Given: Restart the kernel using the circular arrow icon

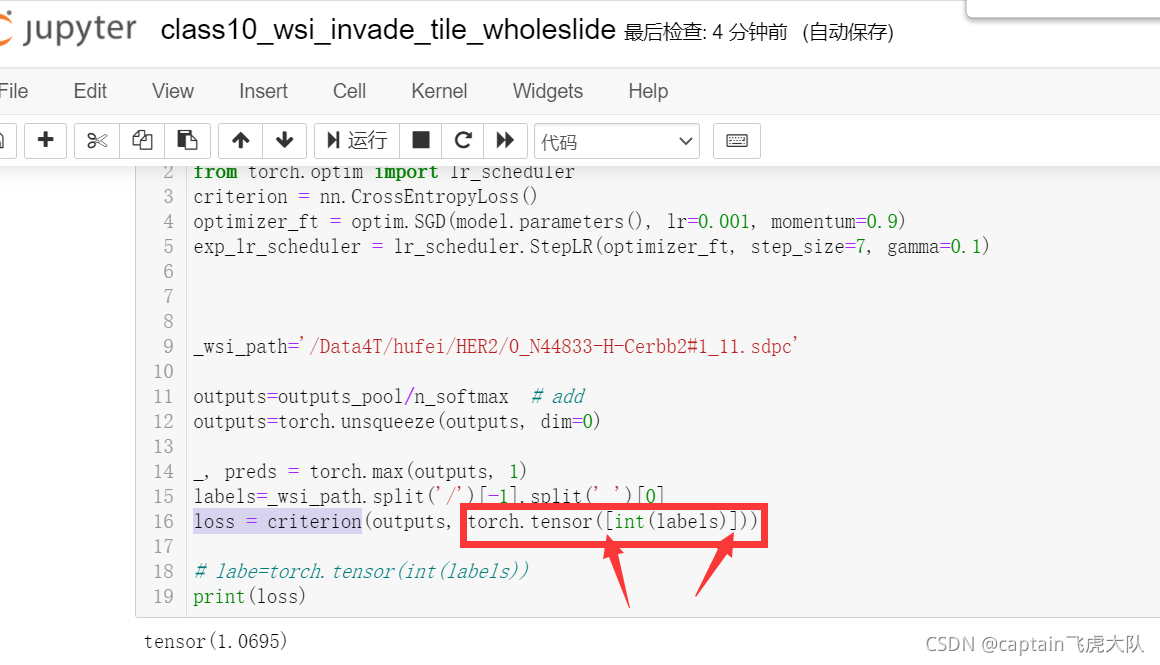Looking at the screenshot, I should click(x=462, y=140).
